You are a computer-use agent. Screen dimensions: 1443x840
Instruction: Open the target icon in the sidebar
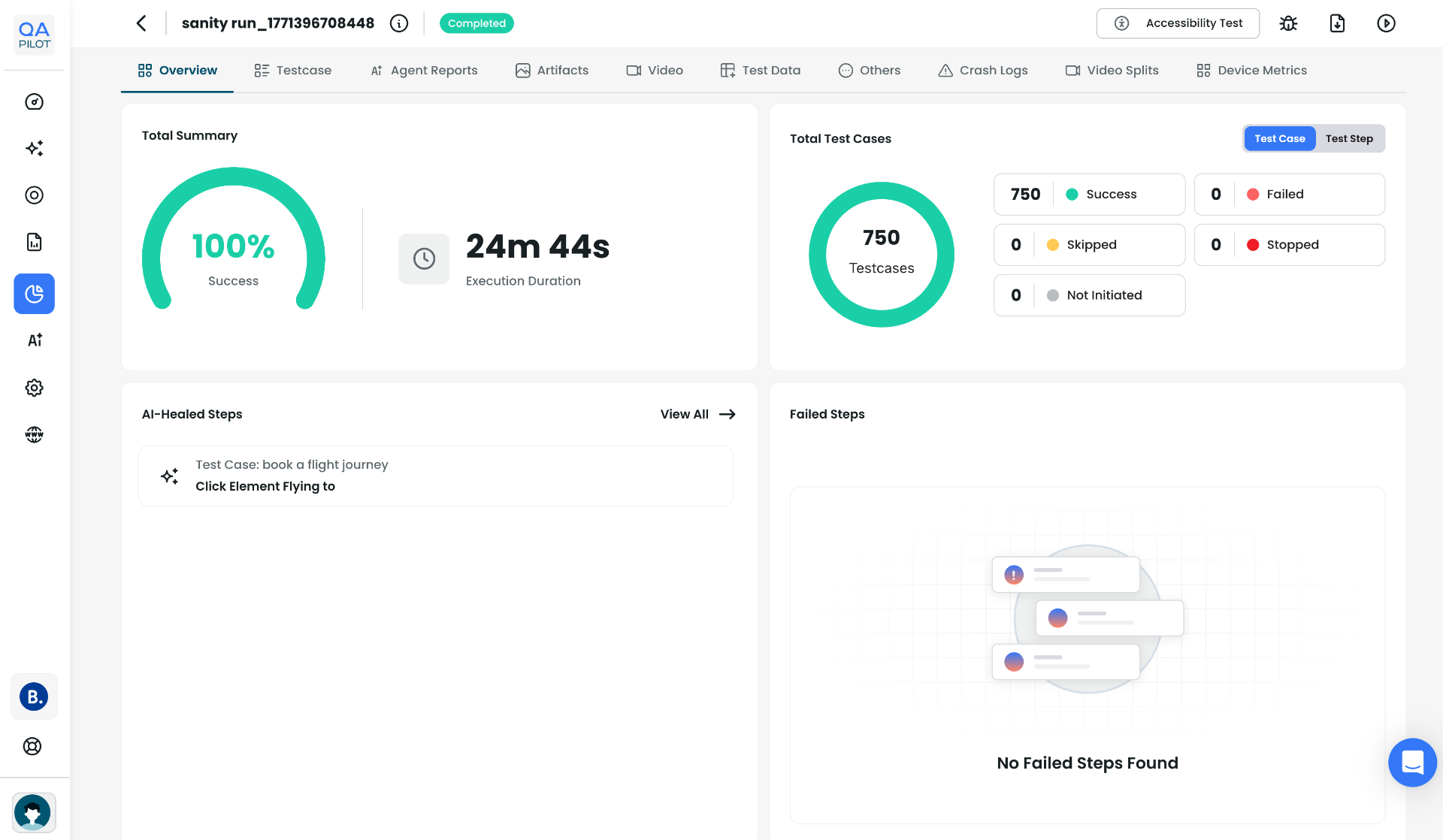coord(34,195)
